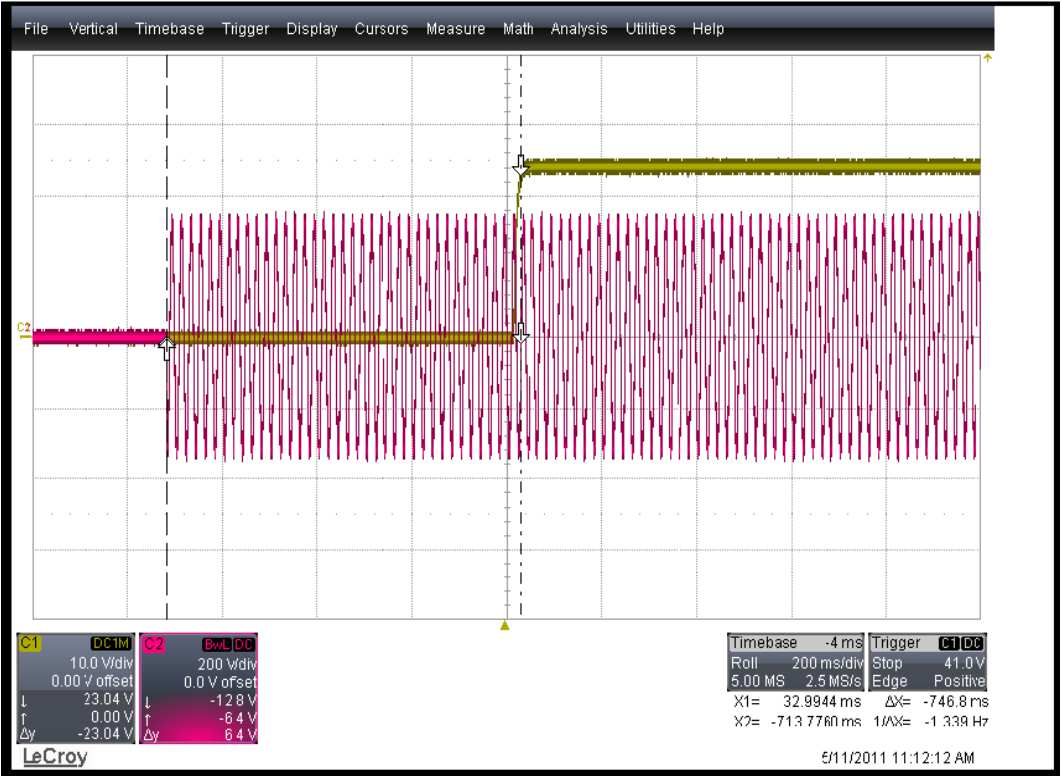Open the Timebase descriptor box
Viewport: 1061px width, 777px height.
796,661
